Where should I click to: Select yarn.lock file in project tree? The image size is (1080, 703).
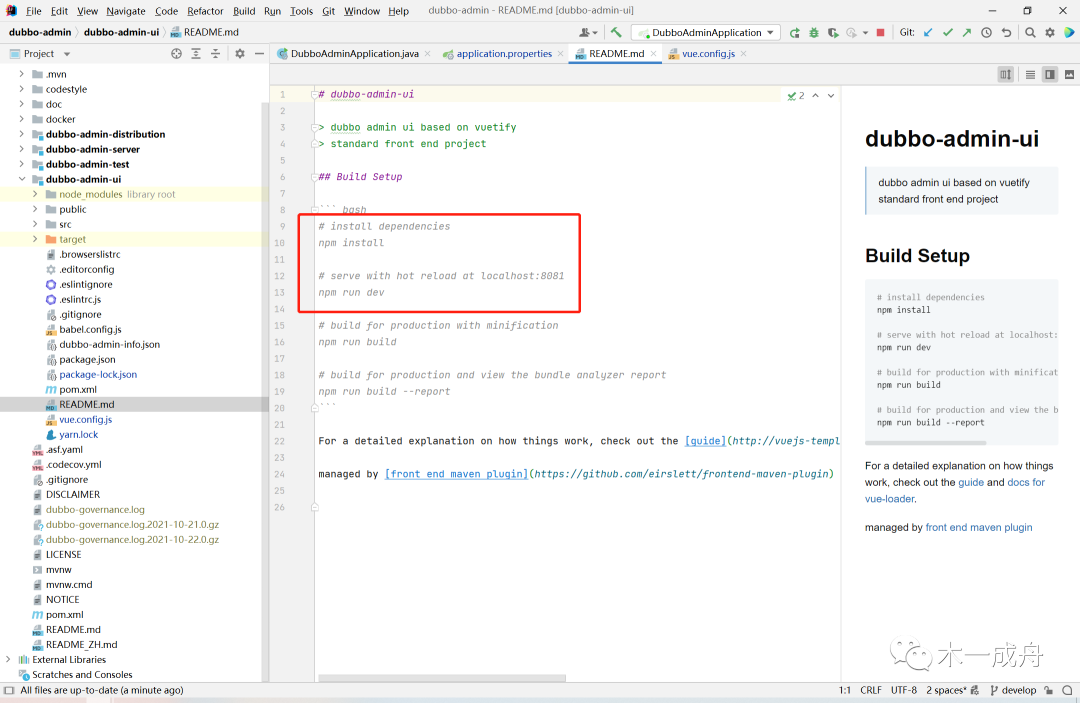click(x=78, y=434)
